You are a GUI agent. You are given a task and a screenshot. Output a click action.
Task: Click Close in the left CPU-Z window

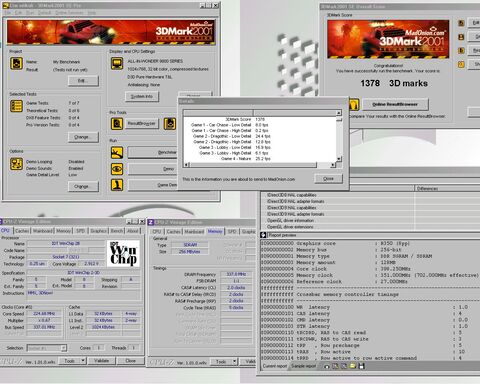[x=130, y=361]
